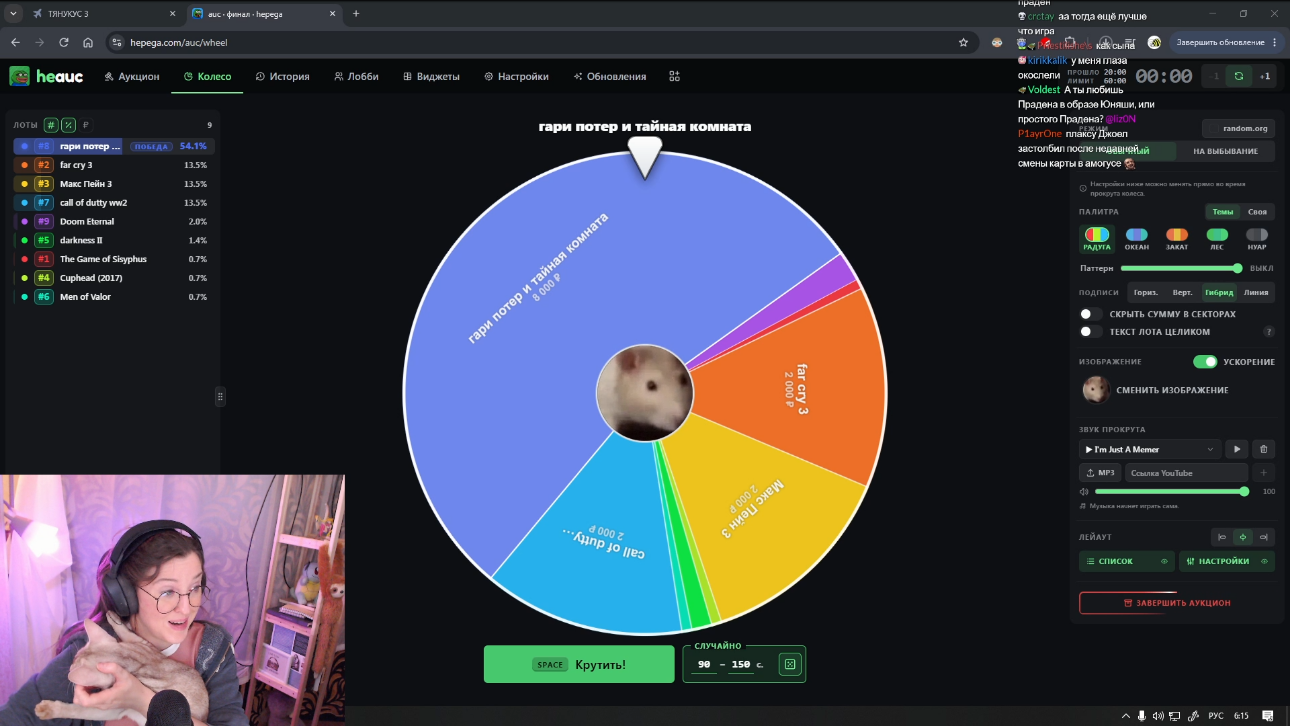Image resolution: width=1290 pixels, height=726 pixels.
Task: Go to the Лобби tab
Action: pyautogui.click(x=356, y=76)
